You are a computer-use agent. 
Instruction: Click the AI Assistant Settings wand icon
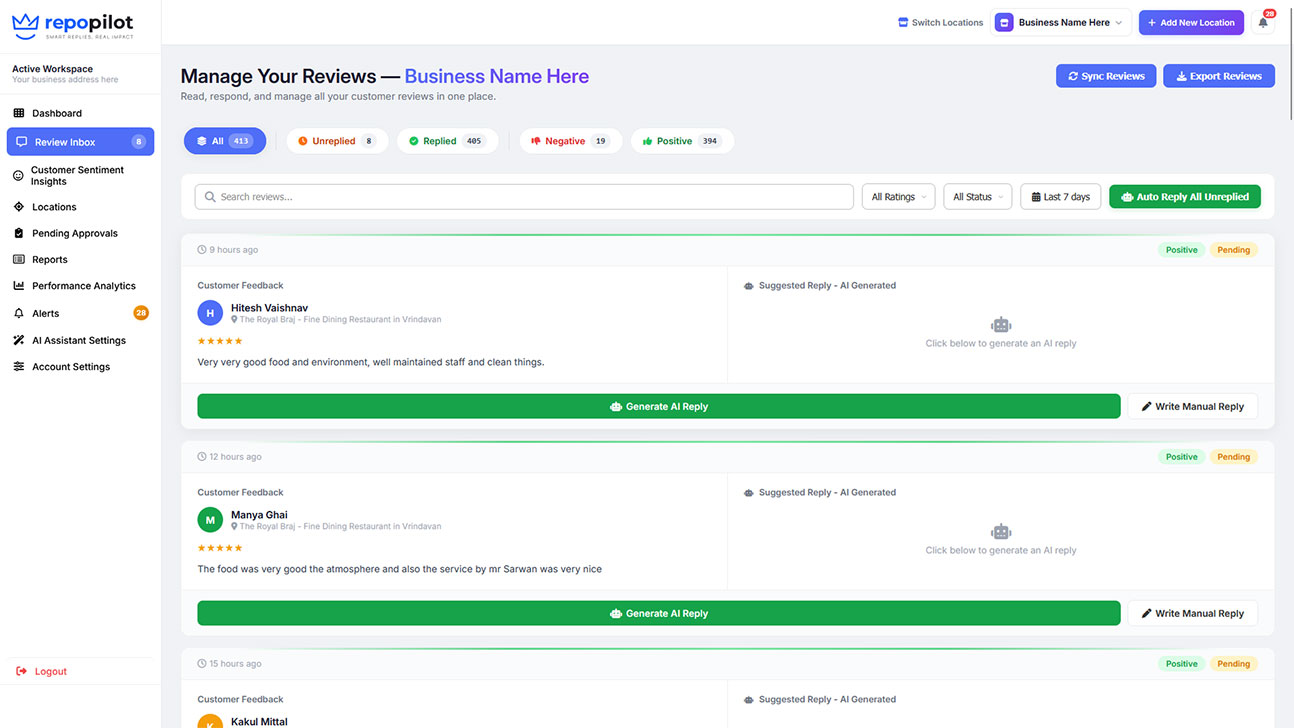click(18, 340)
